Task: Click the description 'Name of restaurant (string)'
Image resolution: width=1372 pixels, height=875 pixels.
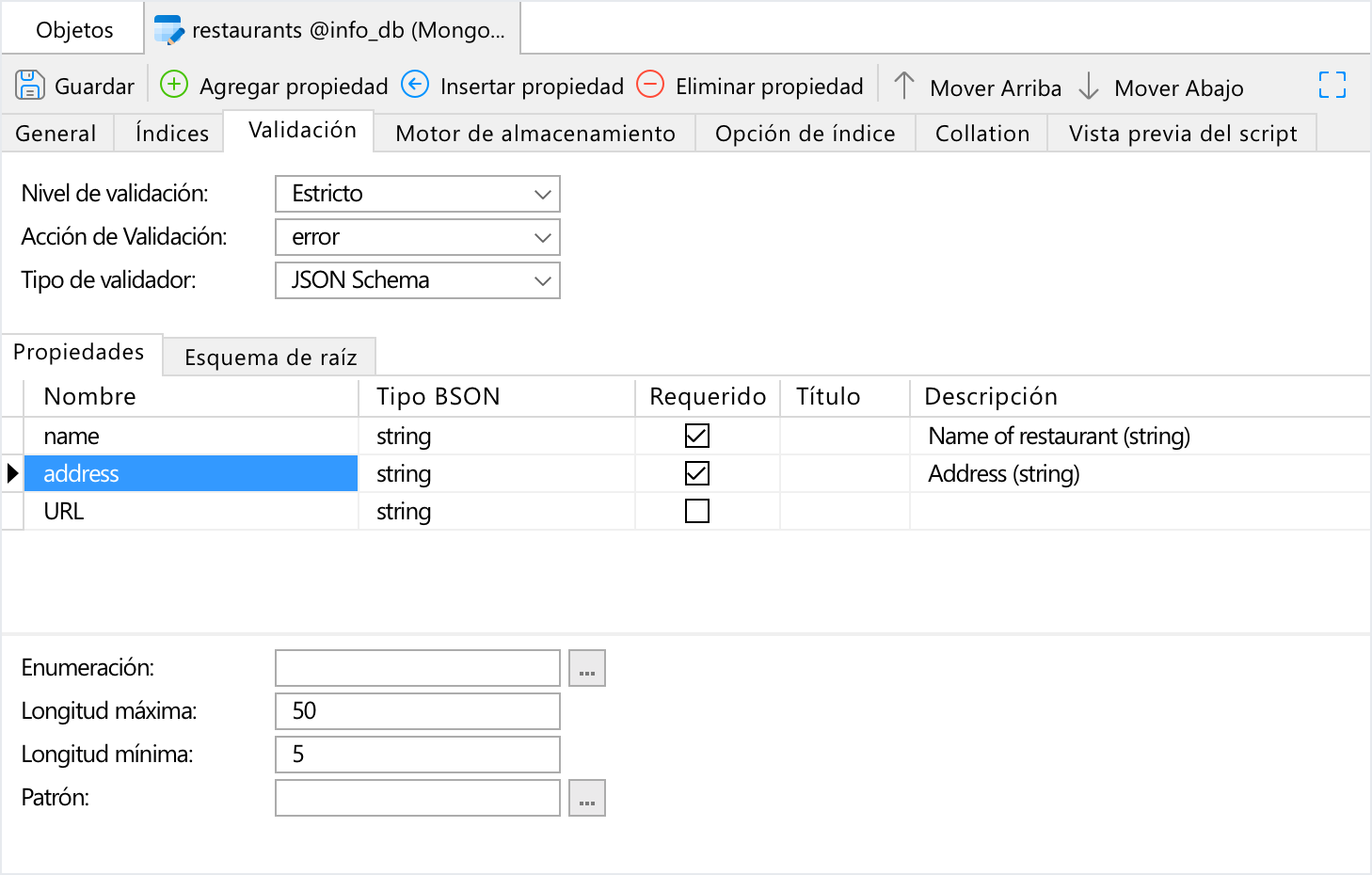Action: 1059,437
